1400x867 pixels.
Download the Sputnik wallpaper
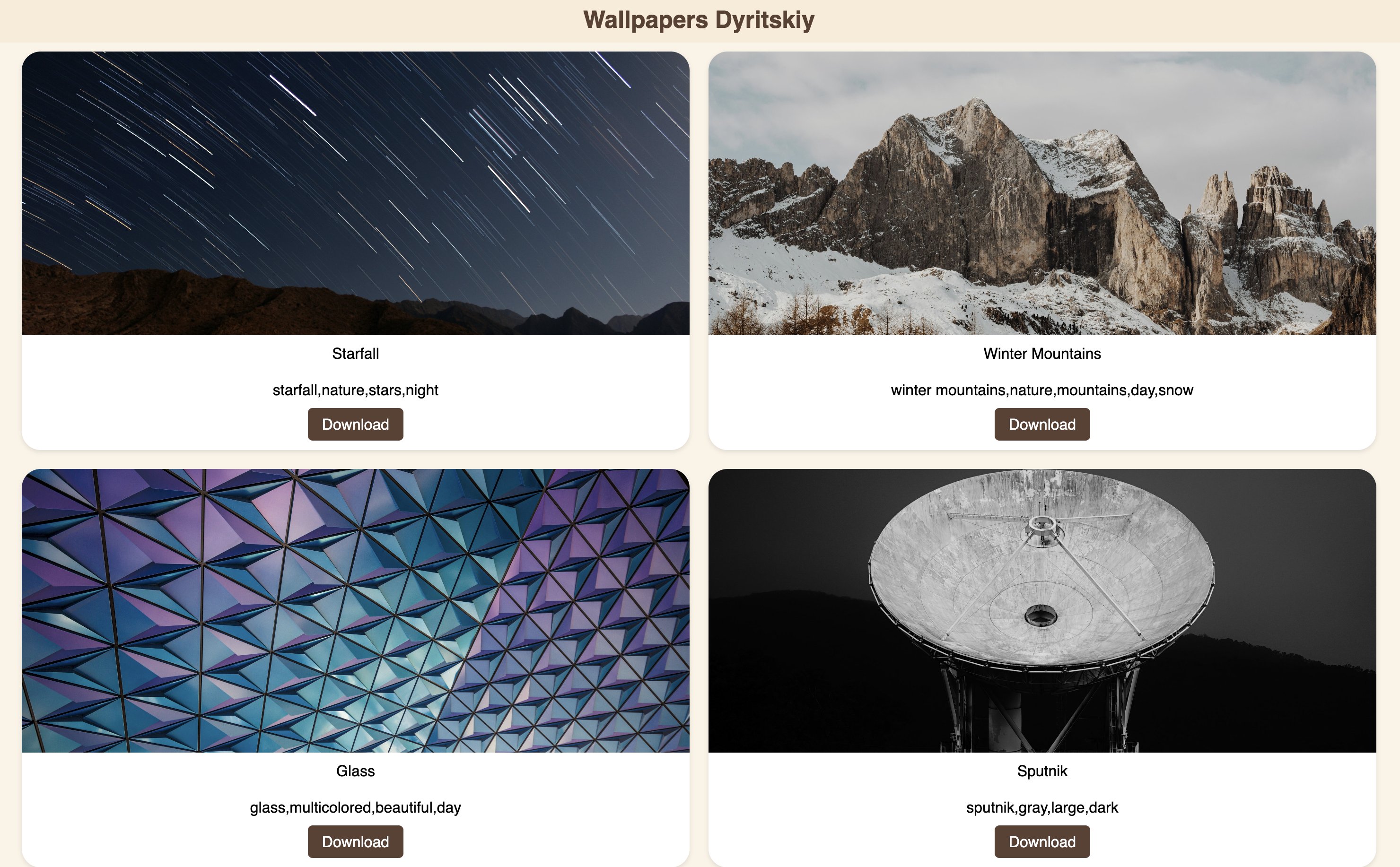coord(1042,842)
